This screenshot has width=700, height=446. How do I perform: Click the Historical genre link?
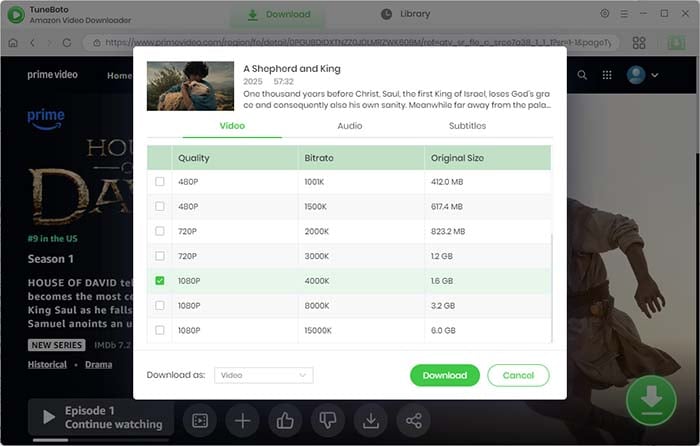[x=47, y=364]
